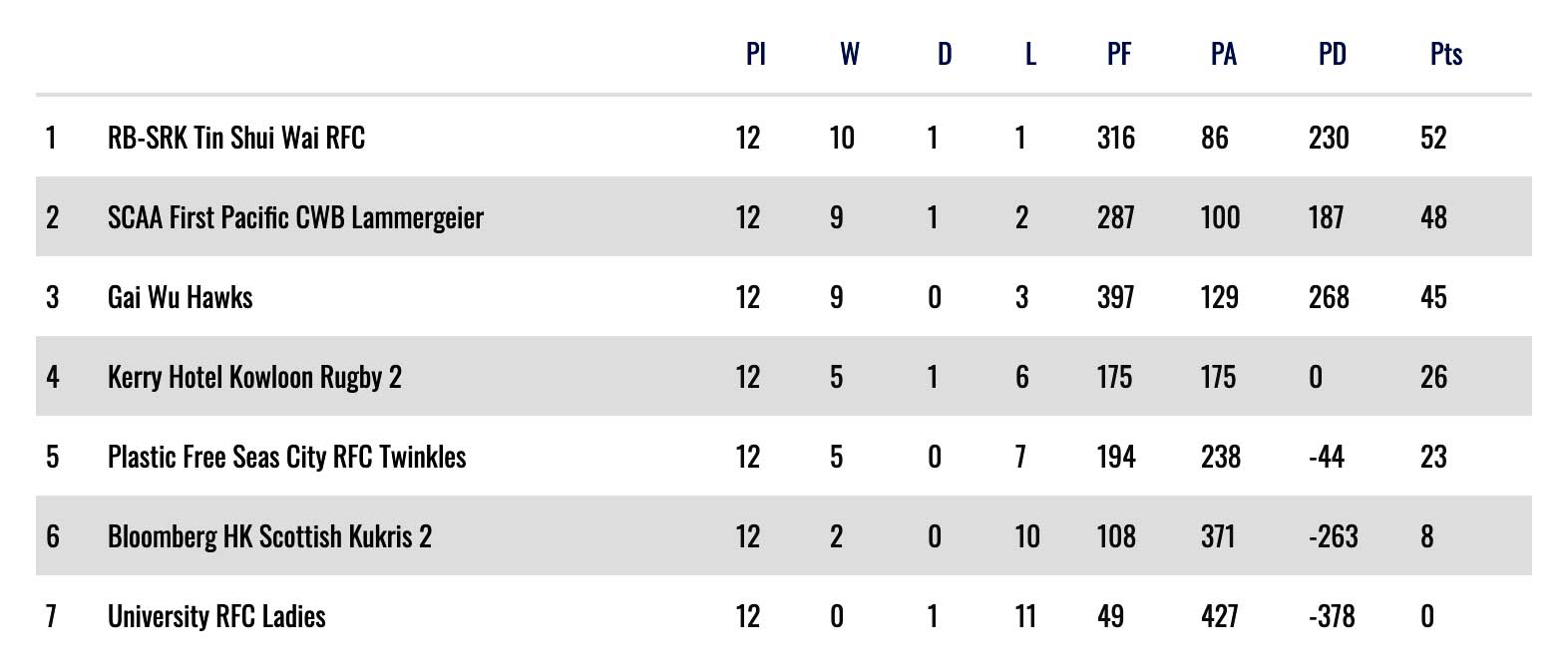The width and height of the screenshot is (1568, 672).
Task: Open RB-SRK Tin Shui Wai RFC team
Action: [236, 138]
